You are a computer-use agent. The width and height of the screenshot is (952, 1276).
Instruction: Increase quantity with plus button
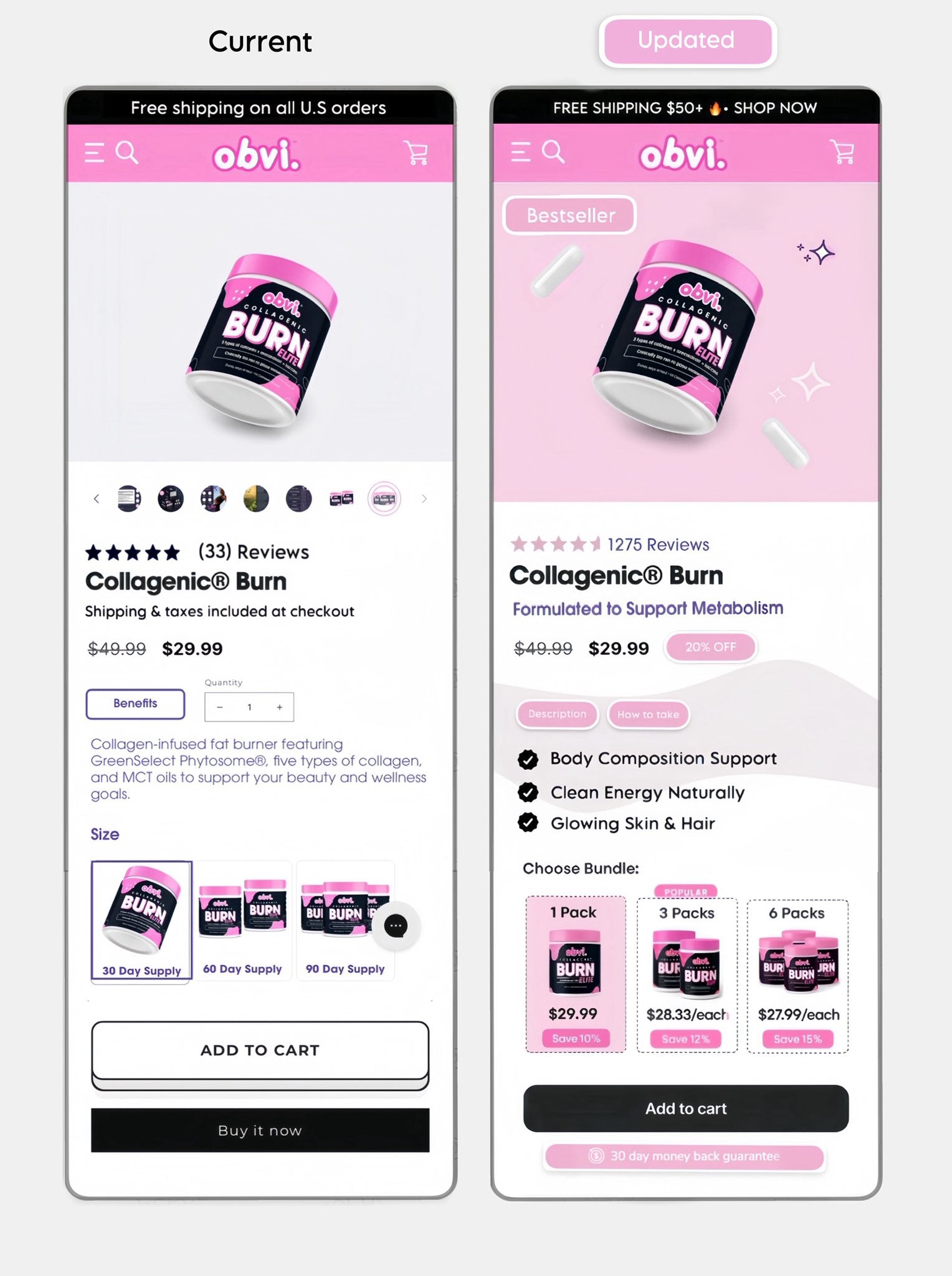click(x=280, y=707)
